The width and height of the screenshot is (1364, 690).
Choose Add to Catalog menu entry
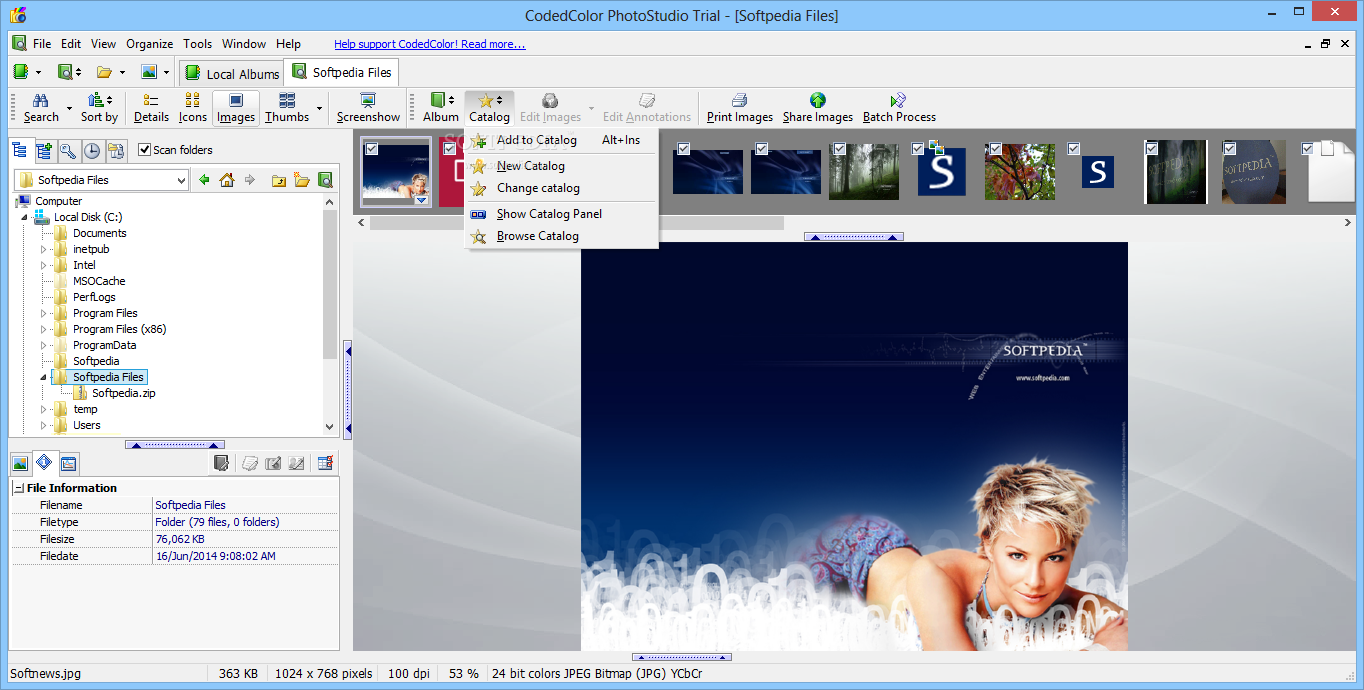point(561,140)
